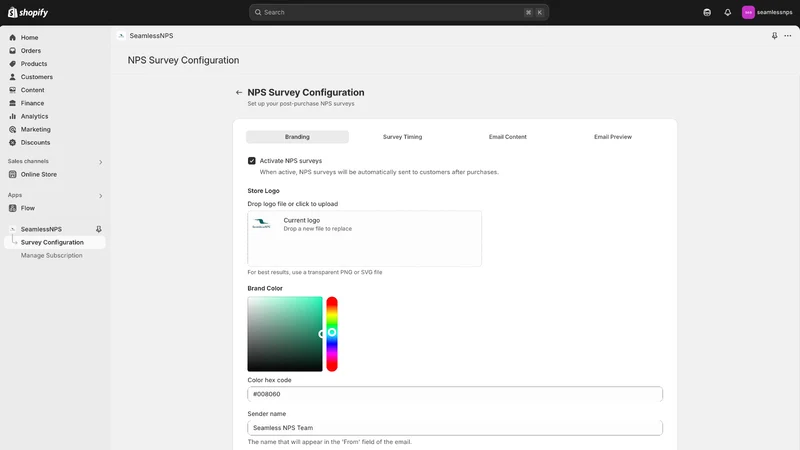Open the Finance bank icon
The width and height of the screenshot is (800, 450).
click(13, 103)
